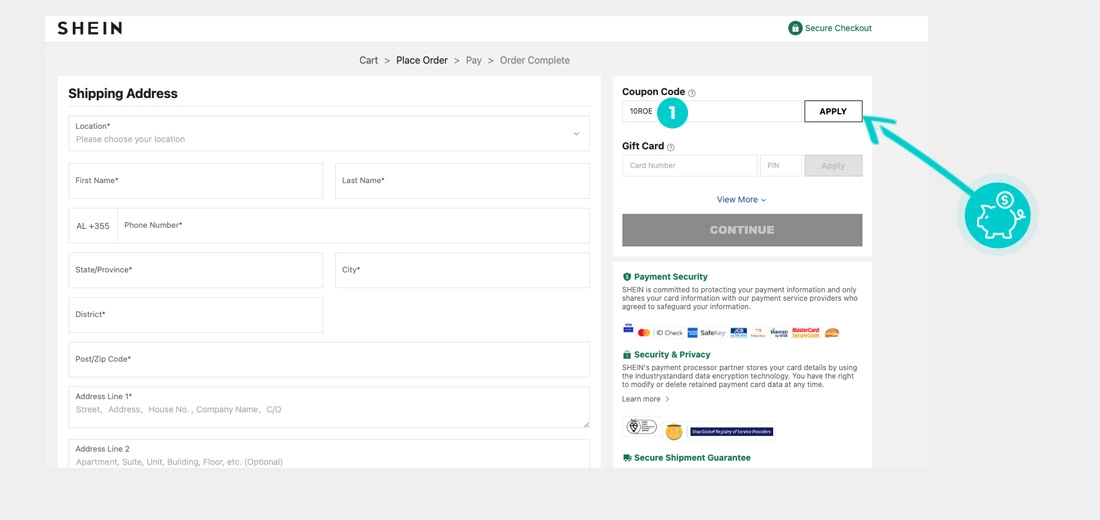1100x520 pixels.
Task: Open the AL +355 country code selector
Action: [93, 226]
